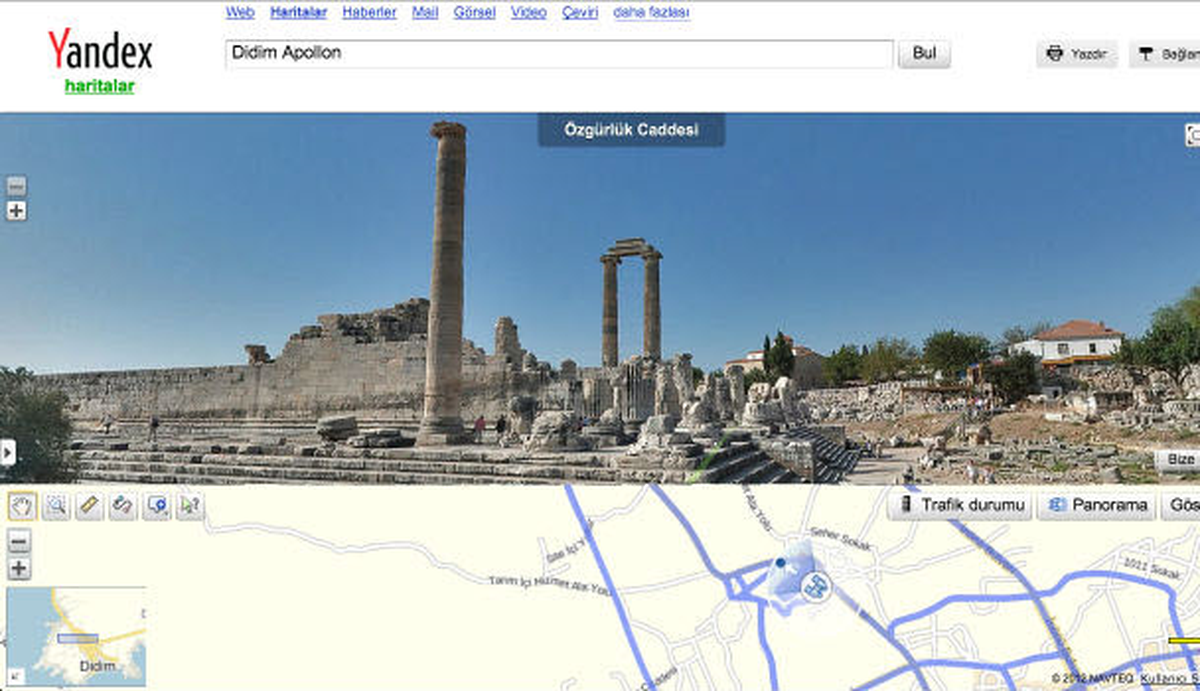Select the magnifier zoom-area tool
This screenshot has width=1200, height=691.
tap(56, 507)
